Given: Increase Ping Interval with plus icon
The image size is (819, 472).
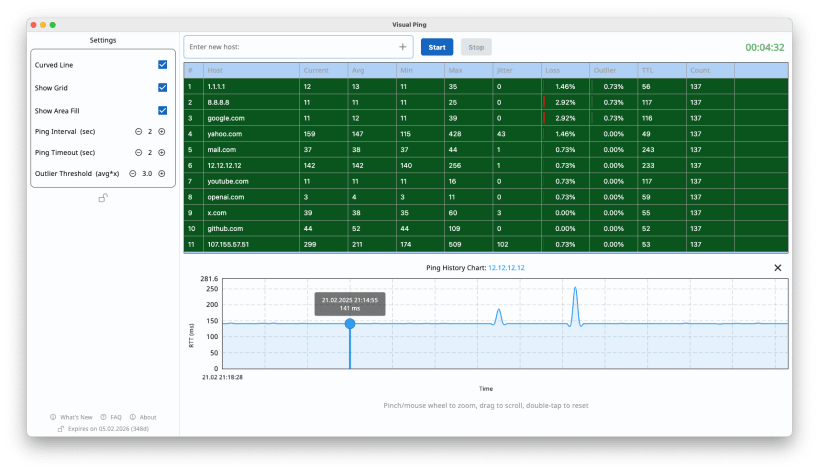Looking at the screenshot, I should [162, 132].
